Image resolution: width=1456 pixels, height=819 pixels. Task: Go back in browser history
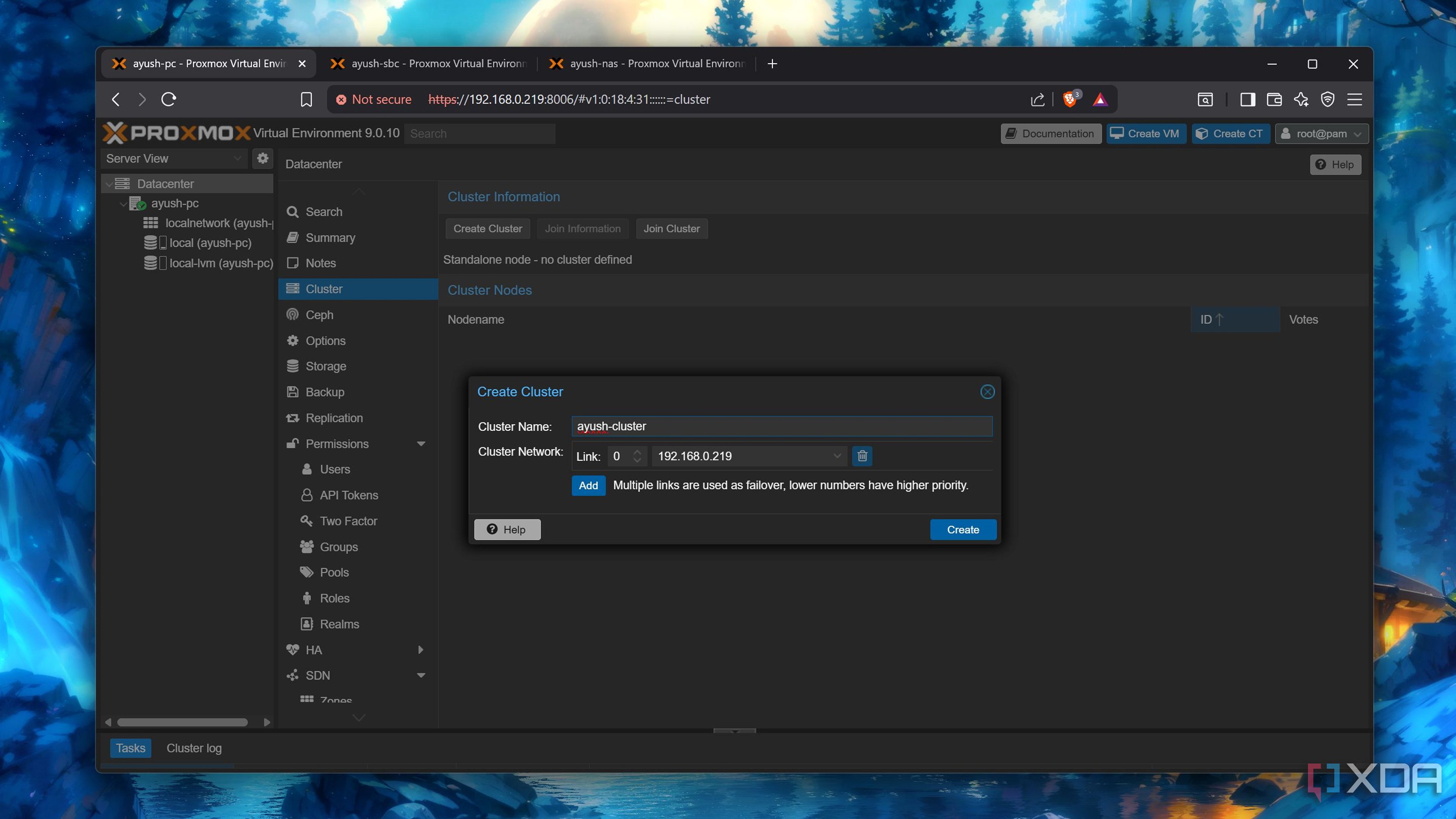point(116,99)
